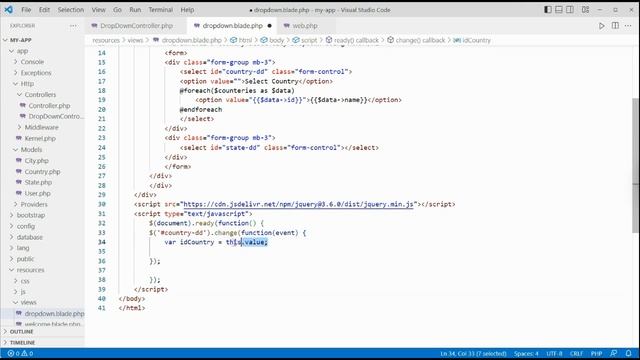
Task: Click the editor vertical scrollbar
Action: (x=636, y=165)
